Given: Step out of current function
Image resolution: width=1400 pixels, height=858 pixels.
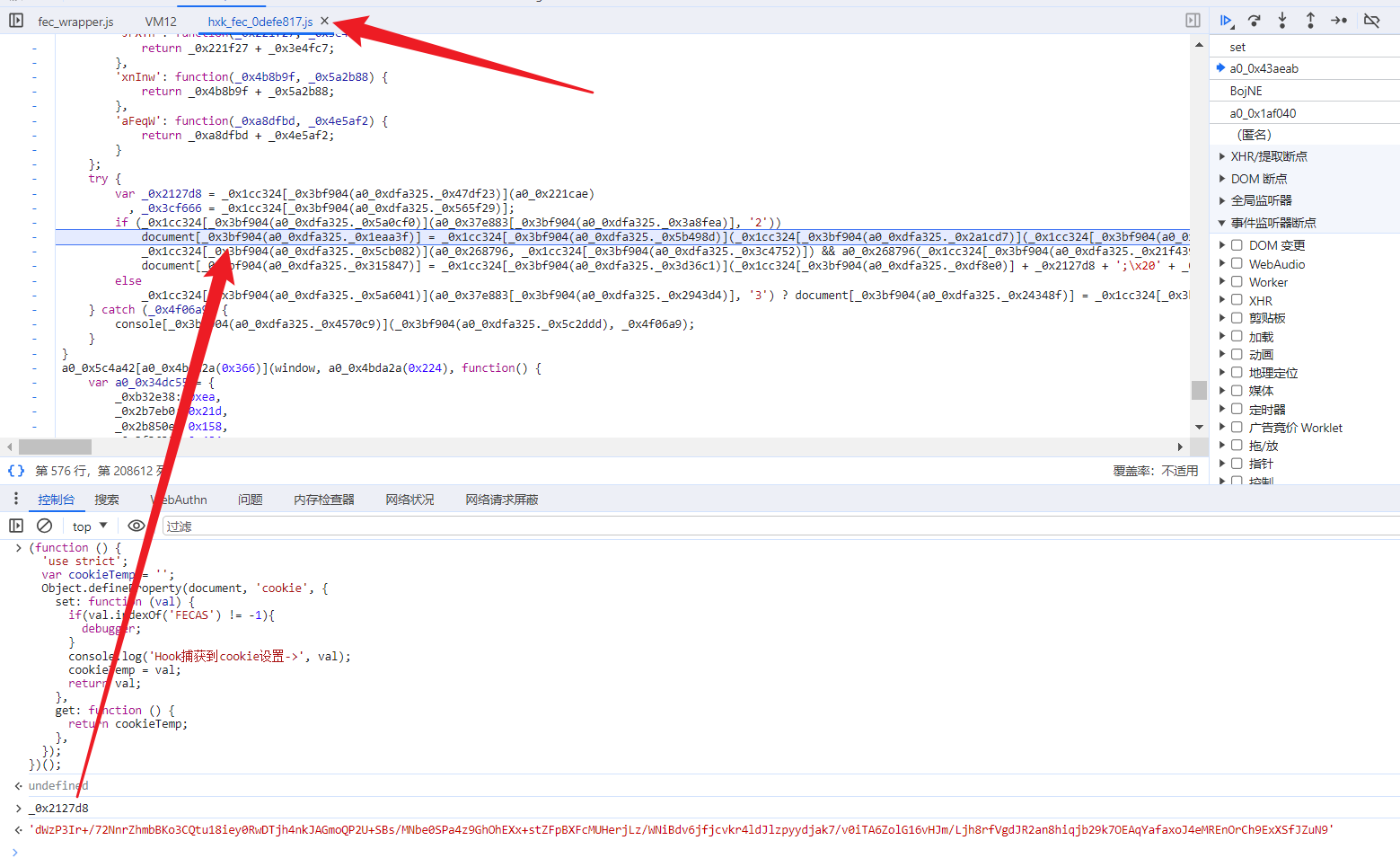Looking at the screenshot, I should pos(1310,20).
